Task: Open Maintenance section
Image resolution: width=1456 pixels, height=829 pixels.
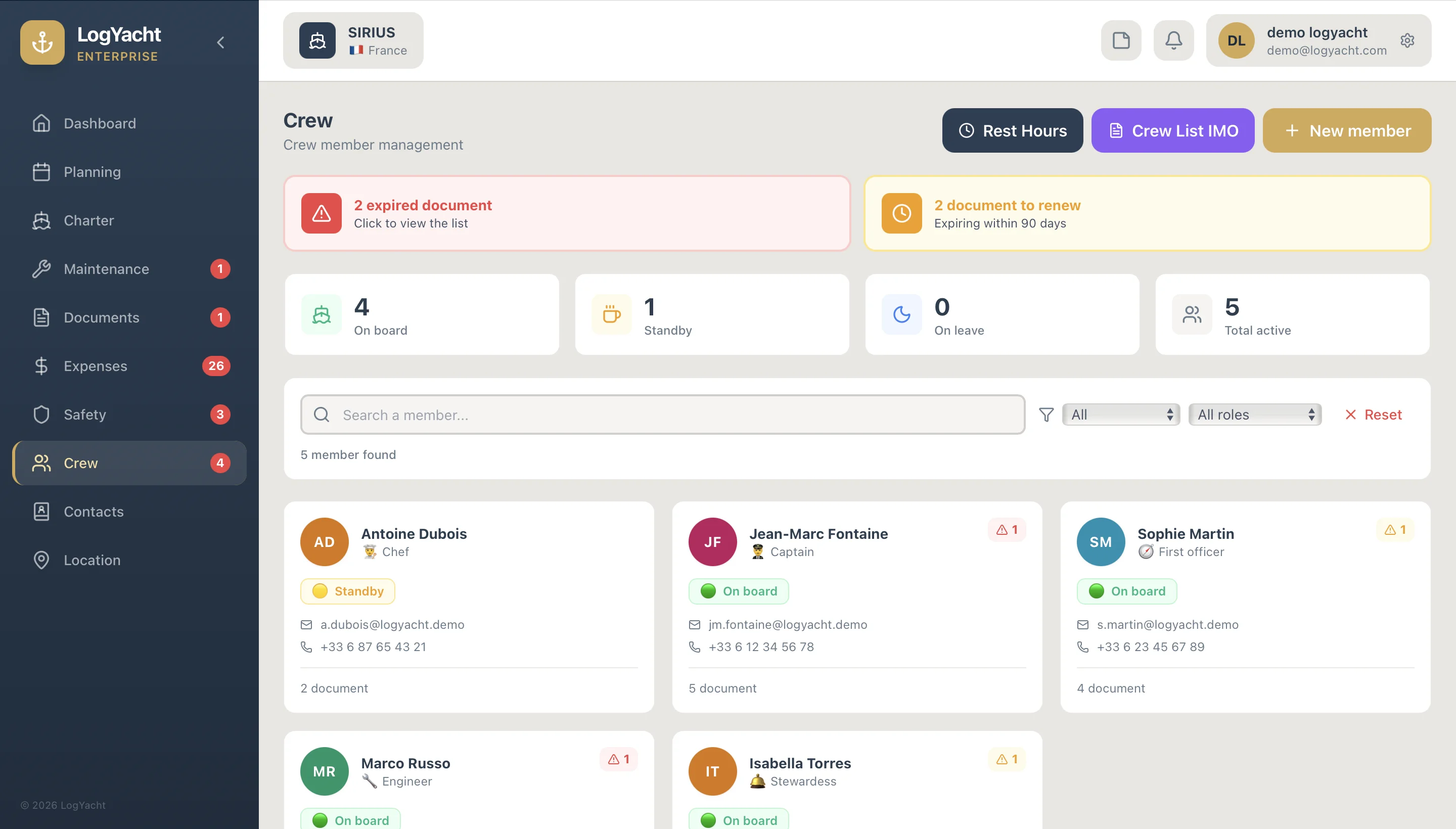Action: (129, 269)
